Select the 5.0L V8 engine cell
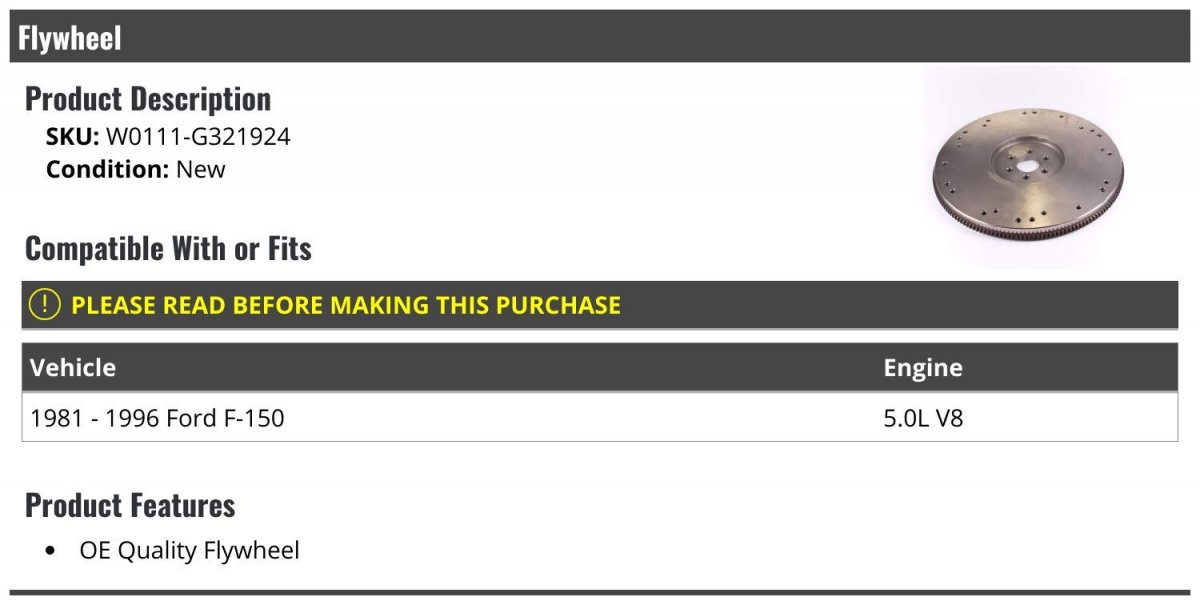 (x=923, y=417)
